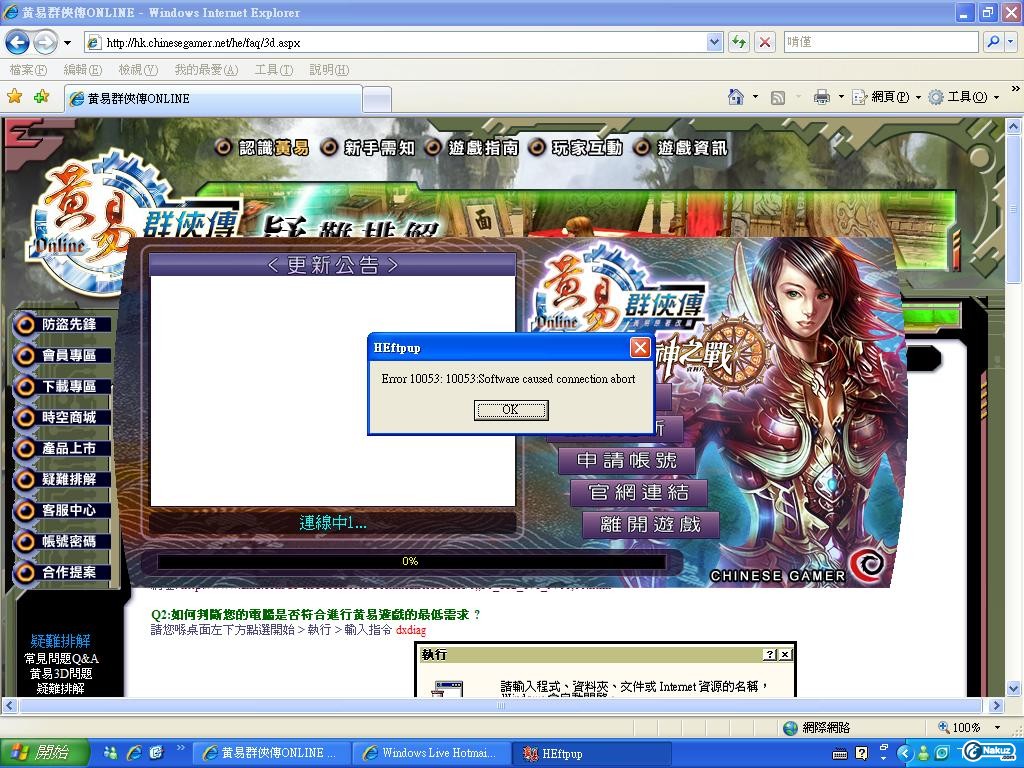Click the Refresh page icon
This screenshot has width=1024, height=768.
(x=739, y=43)
